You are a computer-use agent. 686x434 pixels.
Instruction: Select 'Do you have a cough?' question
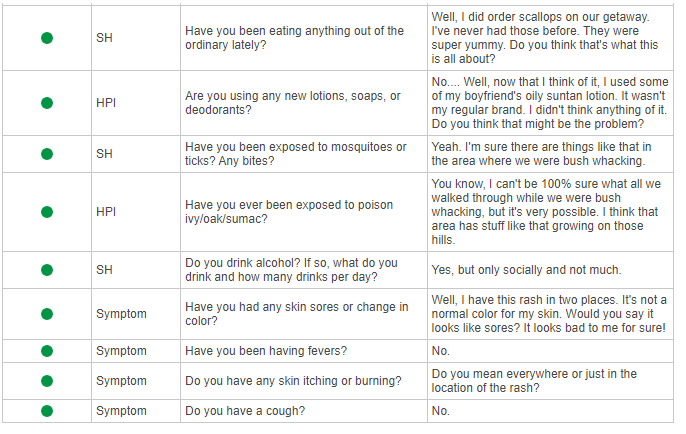[x=245, y=411]
